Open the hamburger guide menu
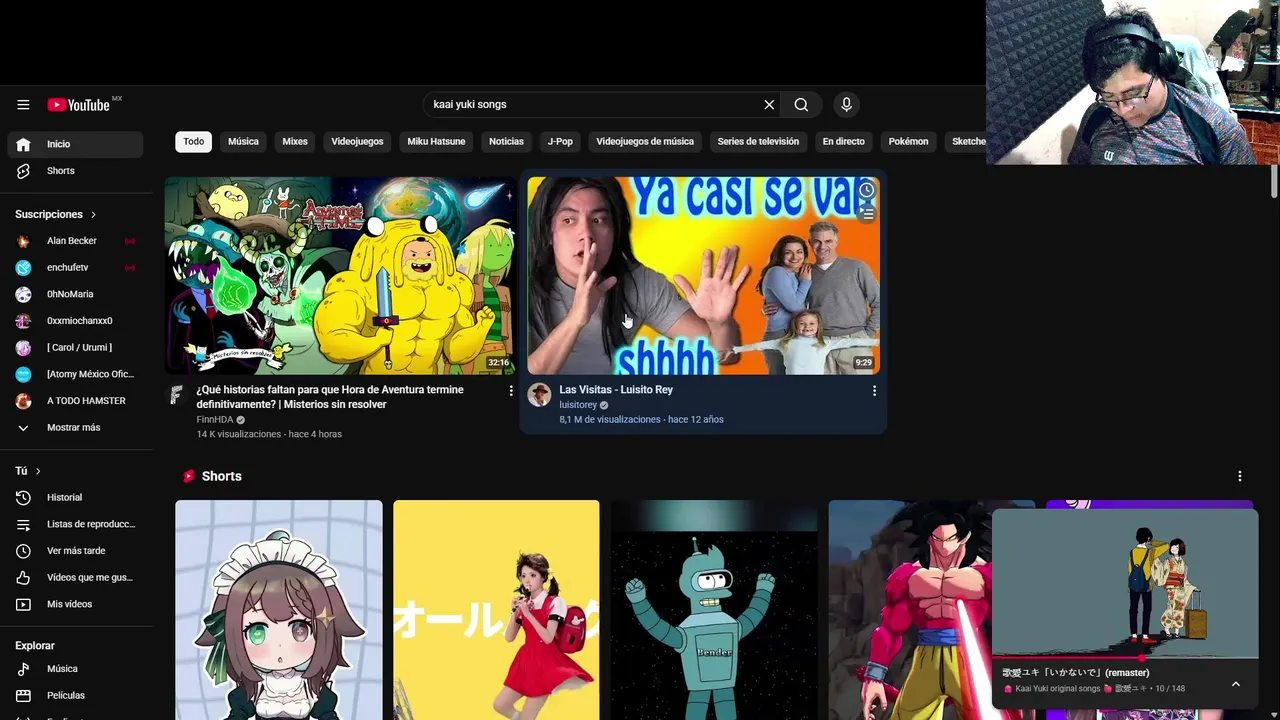This screenshot has height=720, width=1280. (23, 105)
